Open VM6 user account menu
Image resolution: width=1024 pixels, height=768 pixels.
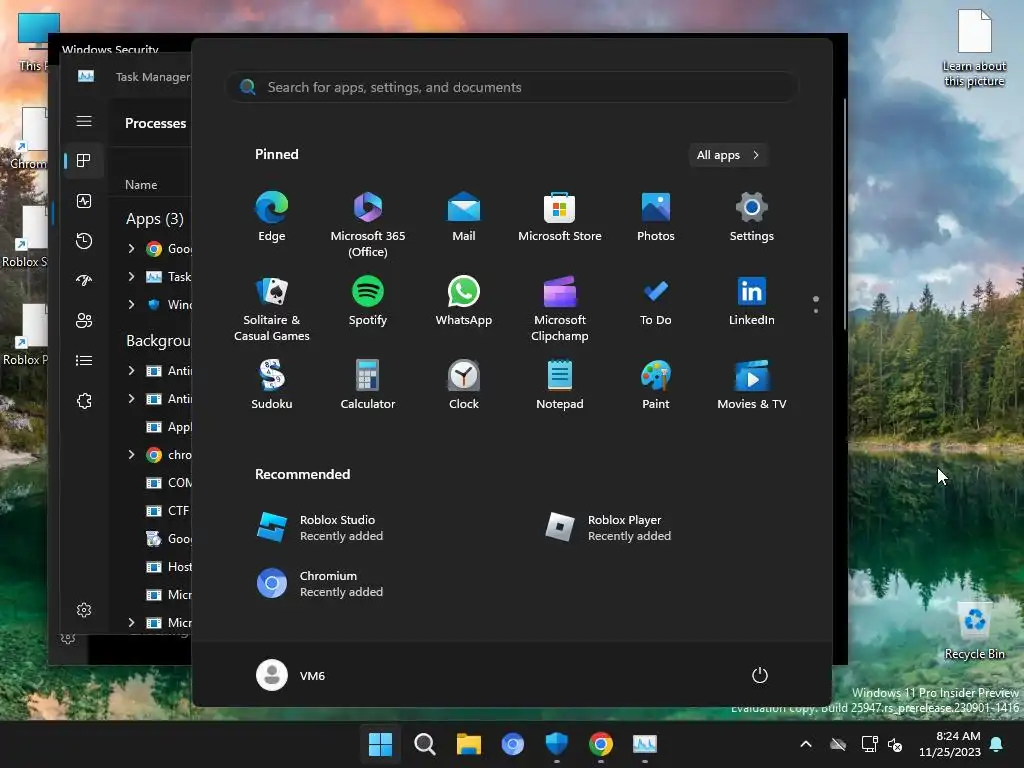click(291, 675)
